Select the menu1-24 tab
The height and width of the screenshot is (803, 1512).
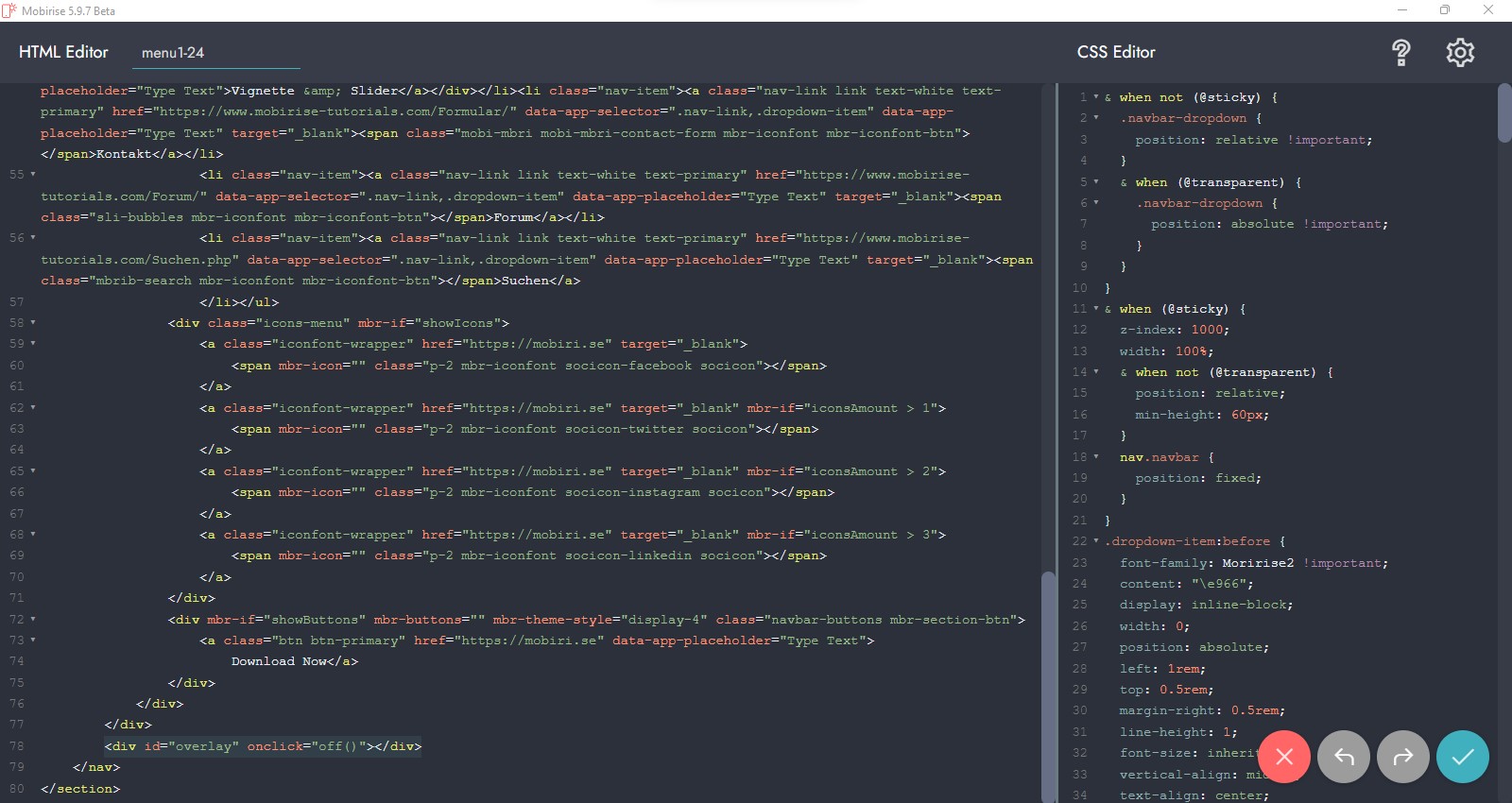(x=173, y=53)
